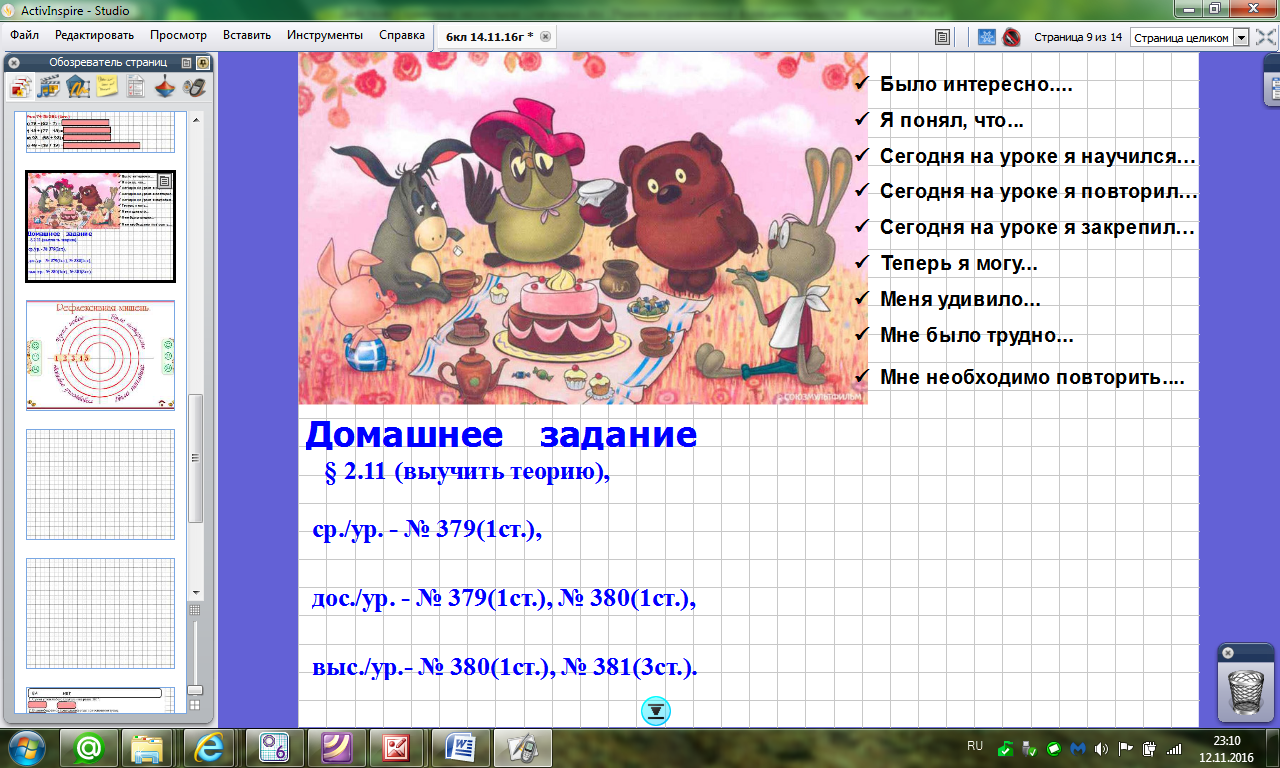Switch to ActivInspire taskbar button
This screenshot has width=1280, height=768.
tap(522, 748)
